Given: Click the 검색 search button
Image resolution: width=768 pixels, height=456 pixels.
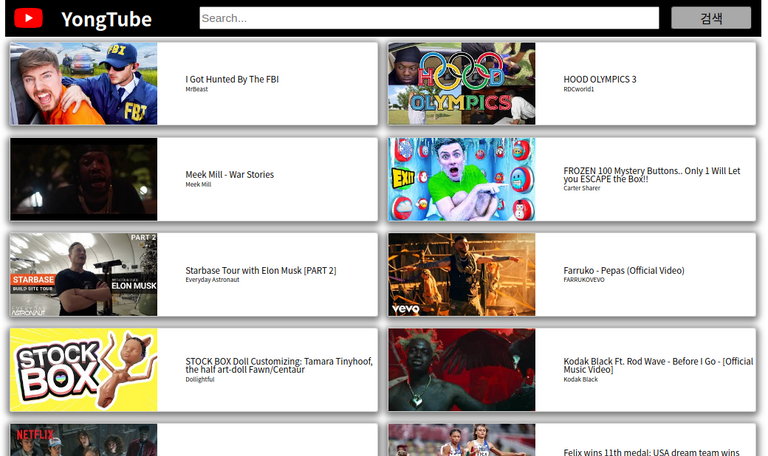Looking at the screenshot, I should pos(711,18).
